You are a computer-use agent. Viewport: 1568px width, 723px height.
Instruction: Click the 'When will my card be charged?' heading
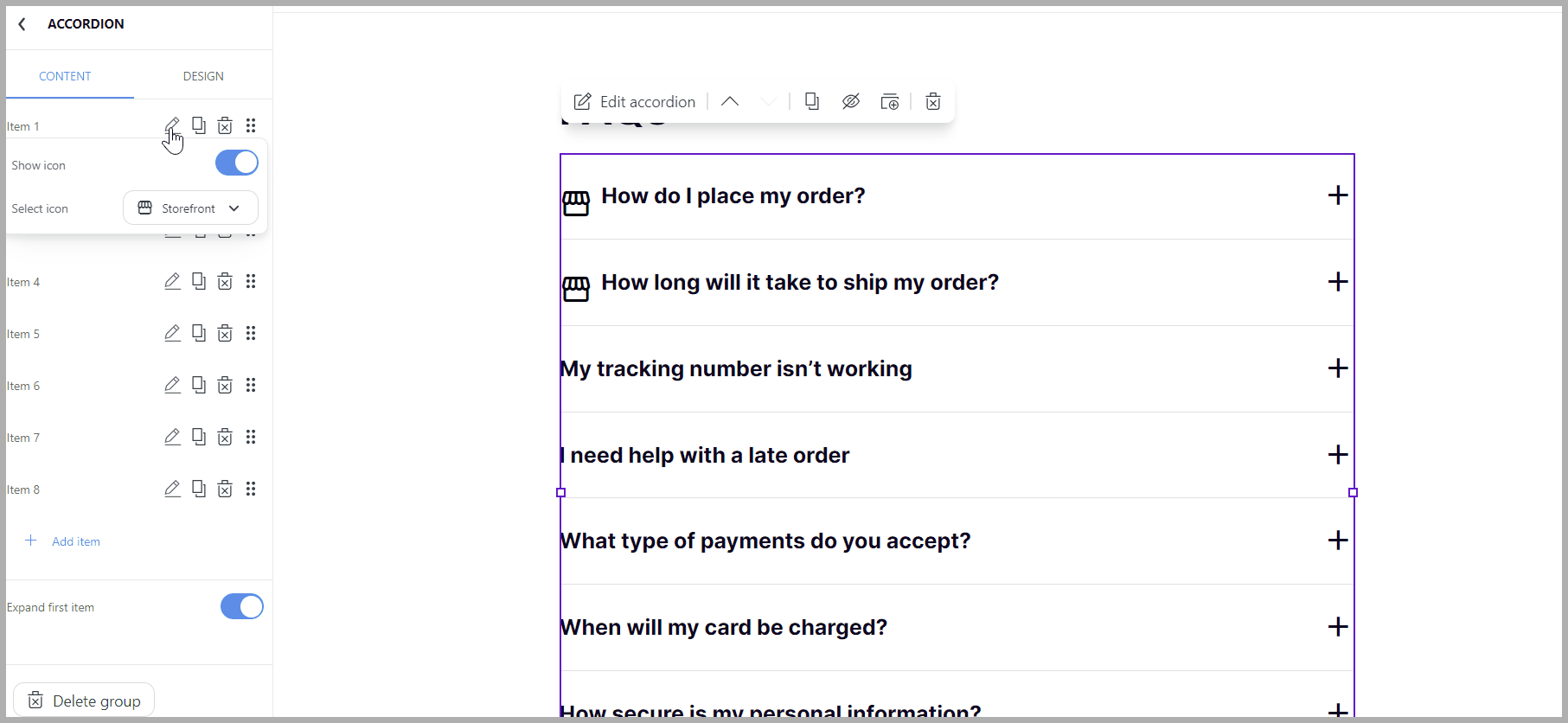pos(724,628)
